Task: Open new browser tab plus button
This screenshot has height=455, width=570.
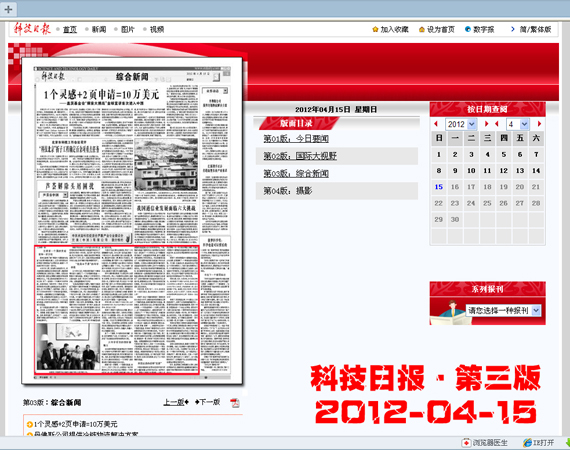Action: pyautogui.click(x=8, y=9)
